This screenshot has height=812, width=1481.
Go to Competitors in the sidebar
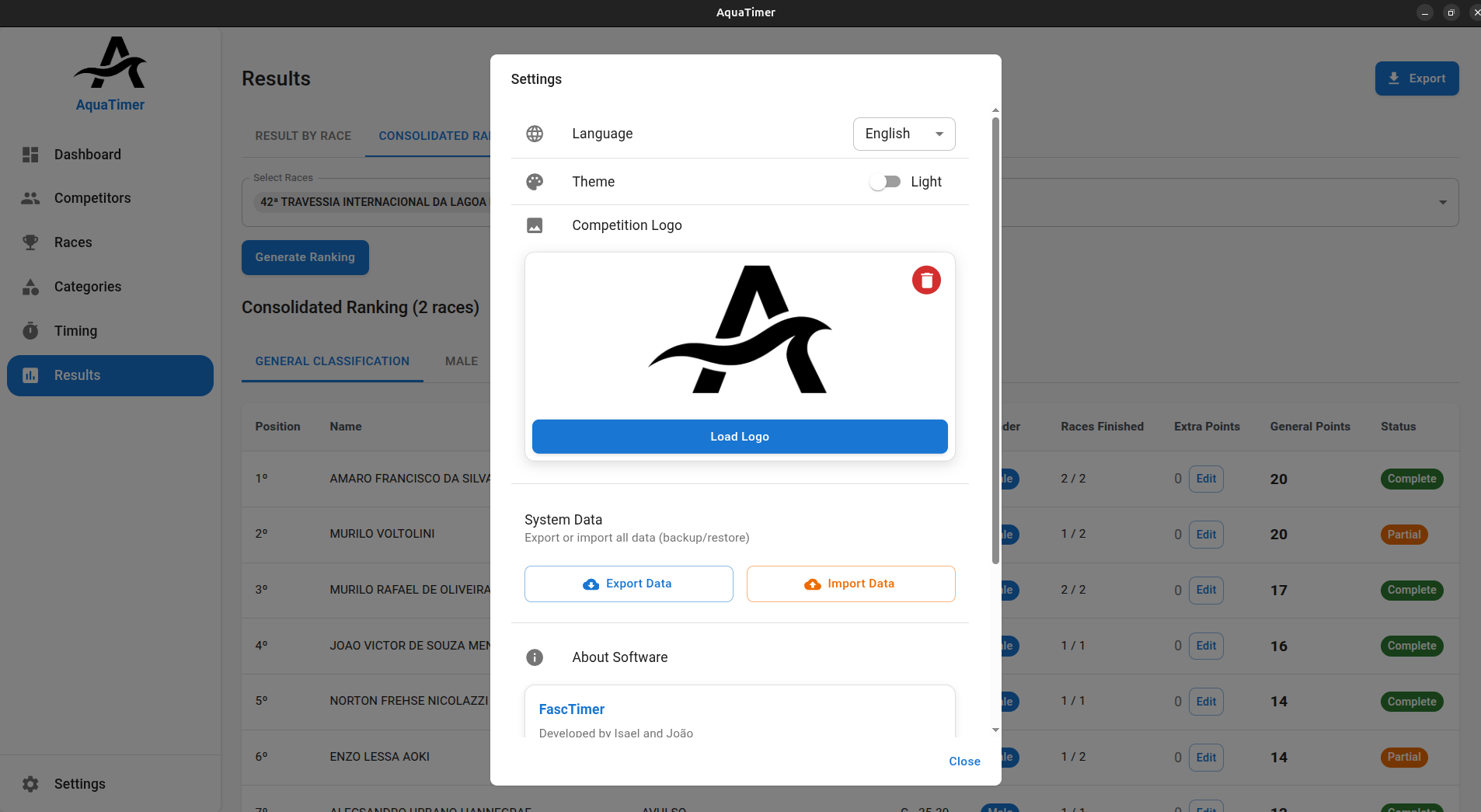click(x=92, y=198)
